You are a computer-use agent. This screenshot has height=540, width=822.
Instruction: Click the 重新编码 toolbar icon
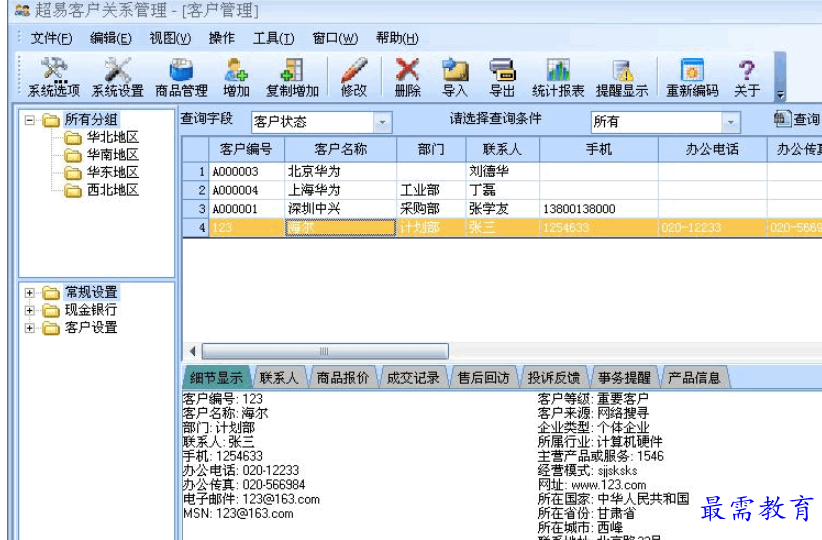pyautogui.click(x=692, y=77)
